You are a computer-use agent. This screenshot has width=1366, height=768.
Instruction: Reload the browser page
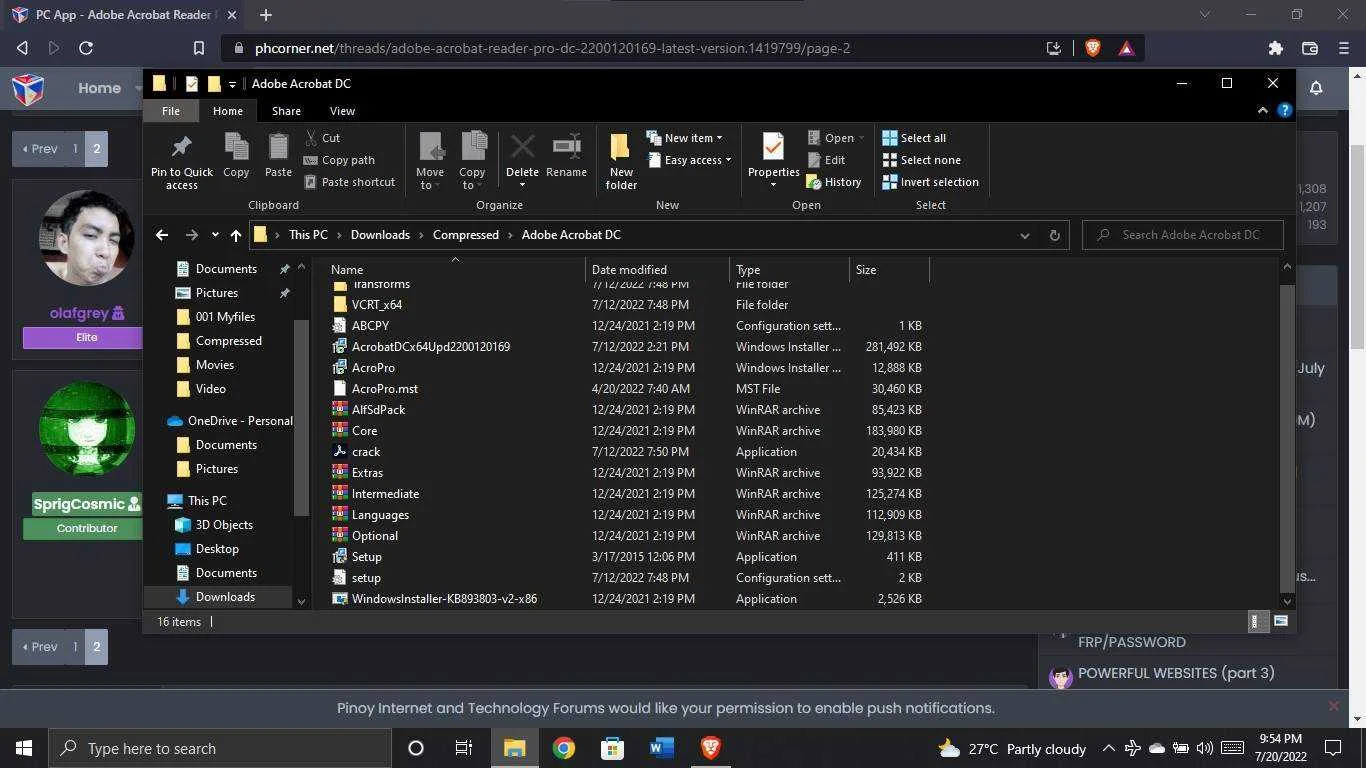[x=86, y=48]
